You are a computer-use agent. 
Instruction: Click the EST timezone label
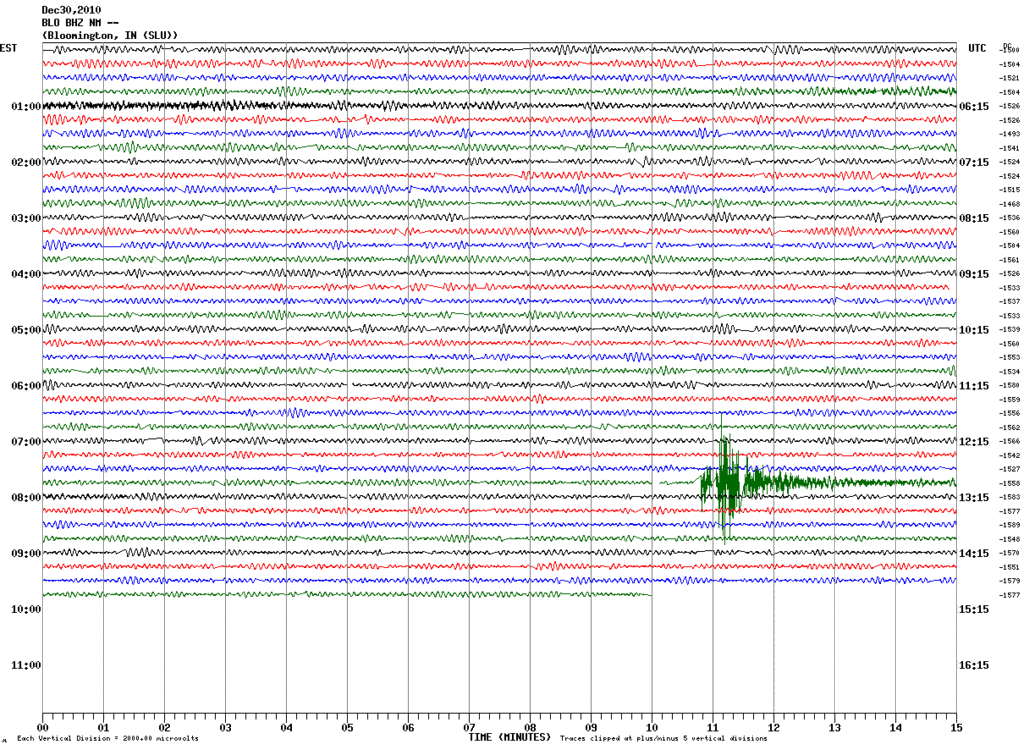coord(8,48)
